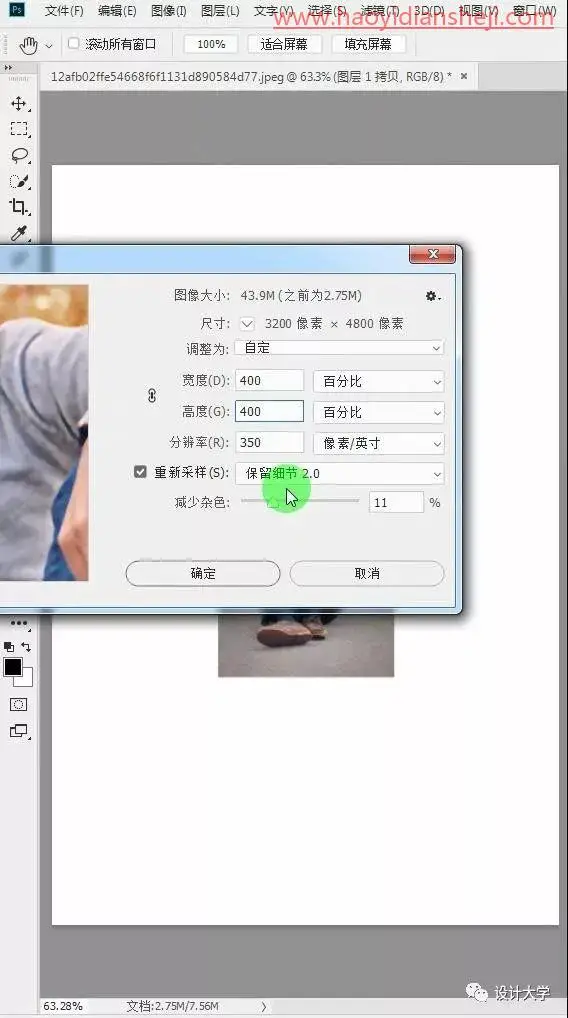Click the black foreground color swatch

point(13,667)
